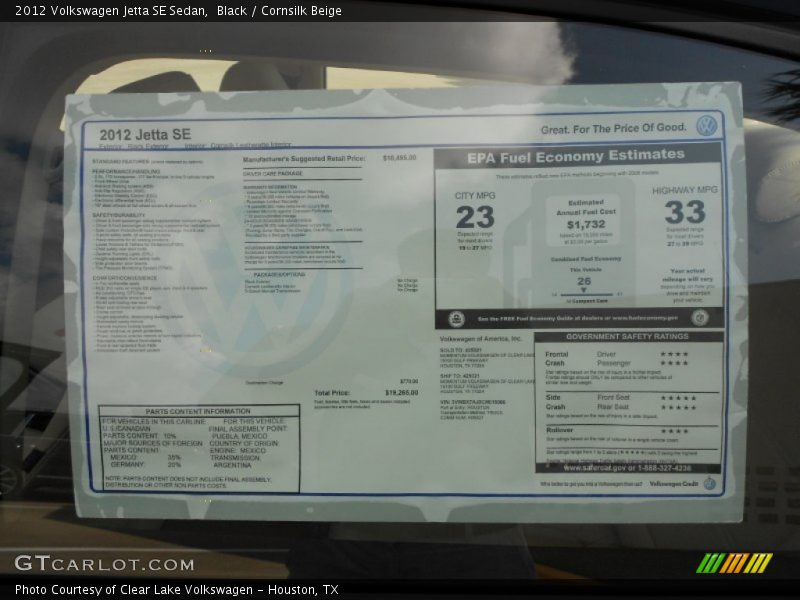
Task: Click the safercar.gov phone number banner
Action: click(627, 468)
